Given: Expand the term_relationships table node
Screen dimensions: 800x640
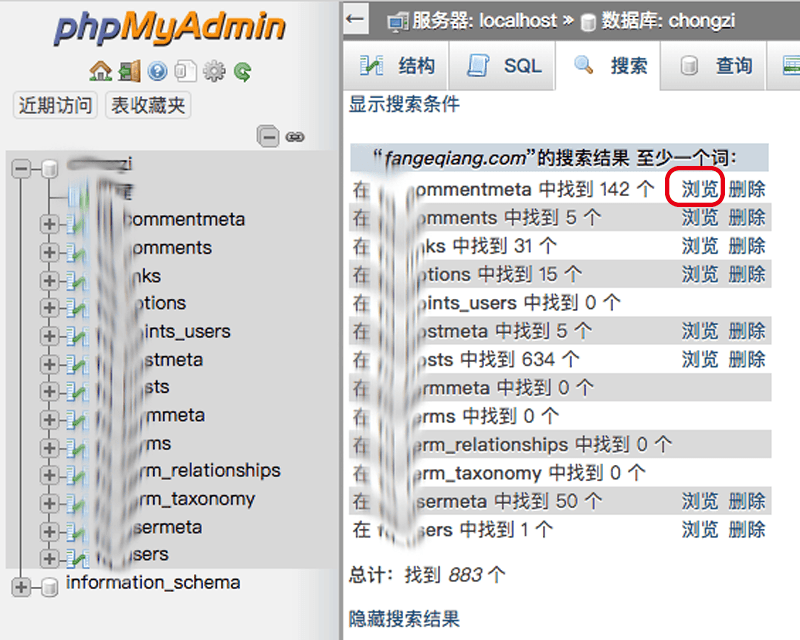Looking at the screenshot, I should (x=49, y=475).
